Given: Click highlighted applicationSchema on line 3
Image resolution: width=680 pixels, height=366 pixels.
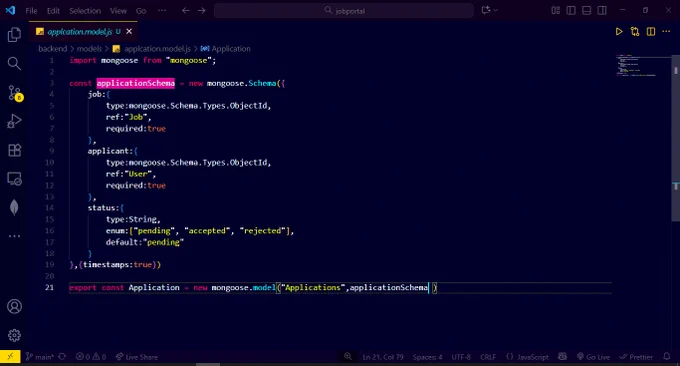Looking at the screenshot, I should click(x=135, y=83).
